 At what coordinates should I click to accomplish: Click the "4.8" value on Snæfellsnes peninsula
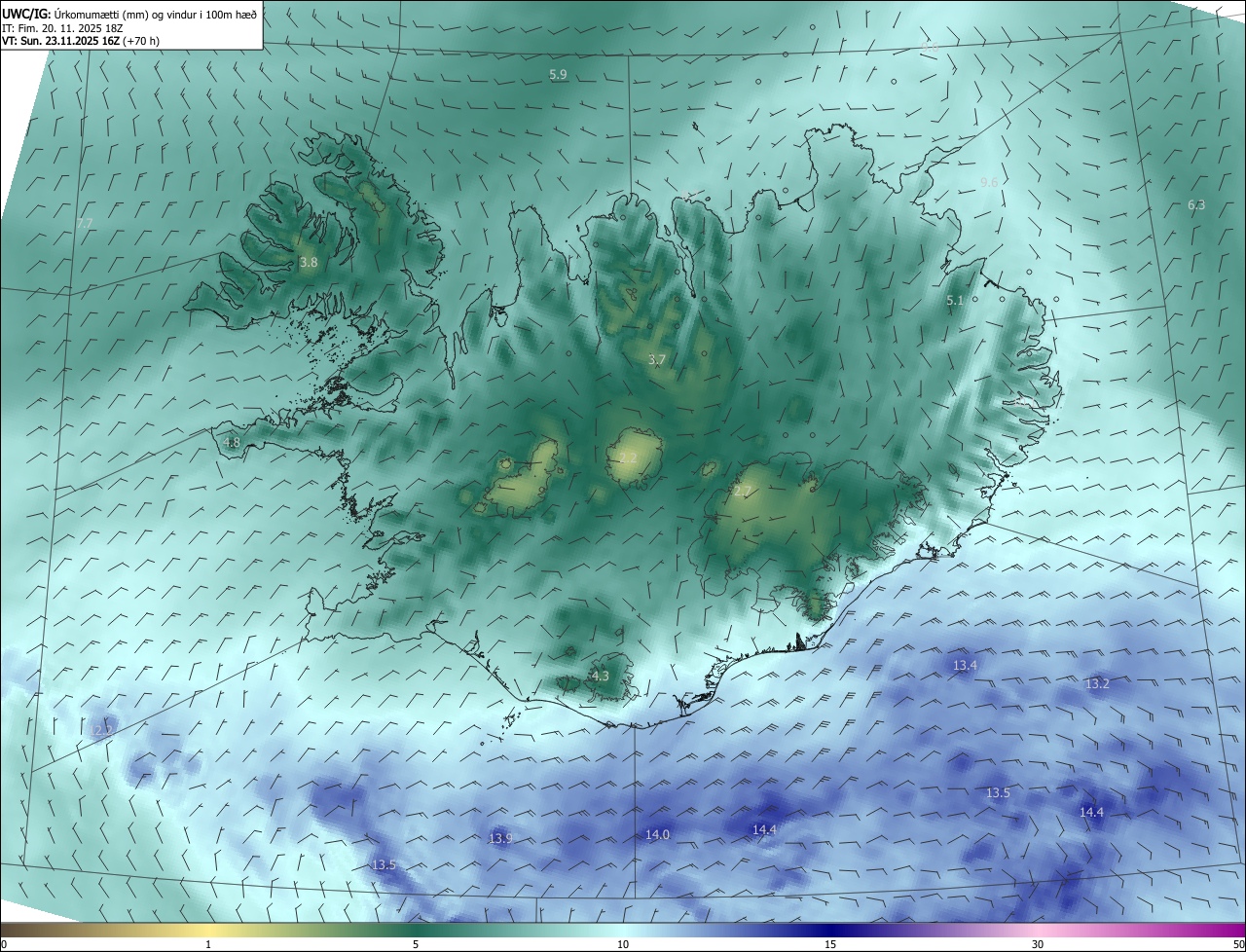(232, 443)
